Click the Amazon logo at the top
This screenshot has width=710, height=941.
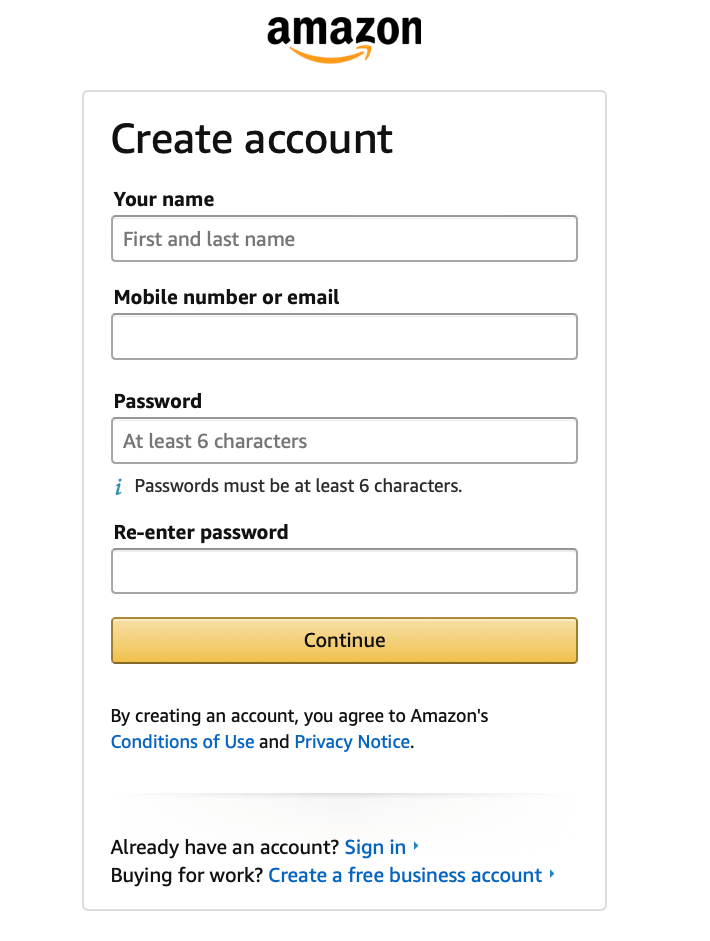344,38
